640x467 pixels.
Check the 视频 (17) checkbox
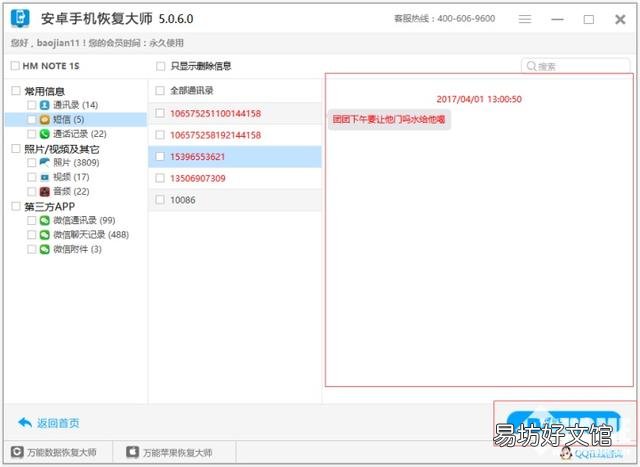click(x=31, y=177)
